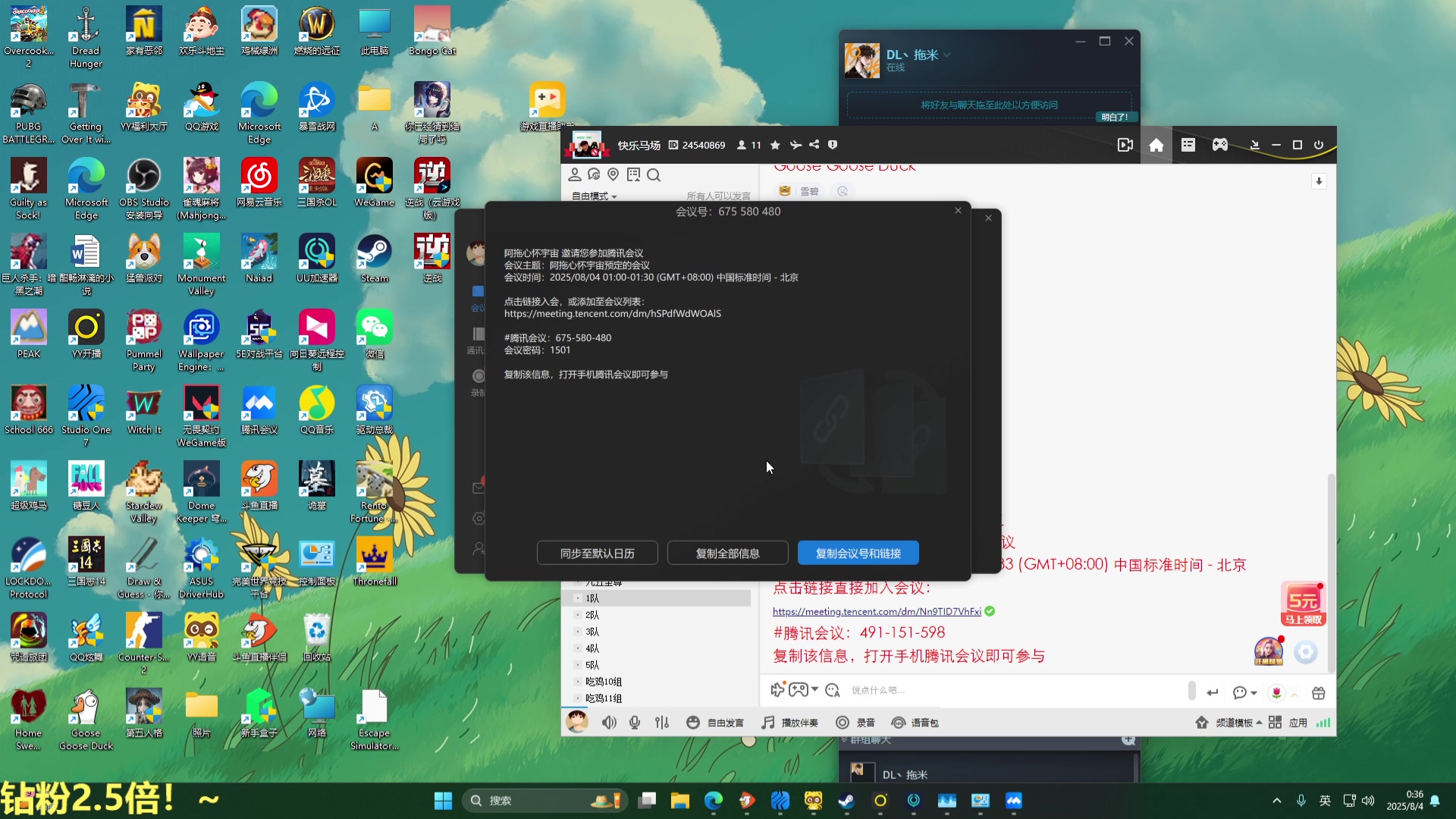Expand the gift up-arrow beside flower
1456x819 pixels.
point(1294,694)
